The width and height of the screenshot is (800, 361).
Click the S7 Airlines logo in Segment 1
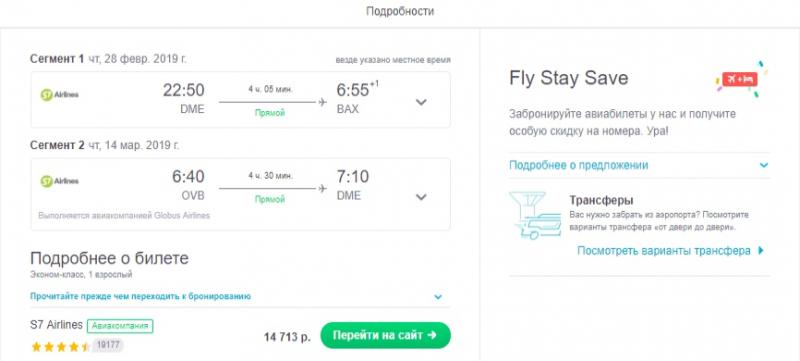(x=59, y=94)
